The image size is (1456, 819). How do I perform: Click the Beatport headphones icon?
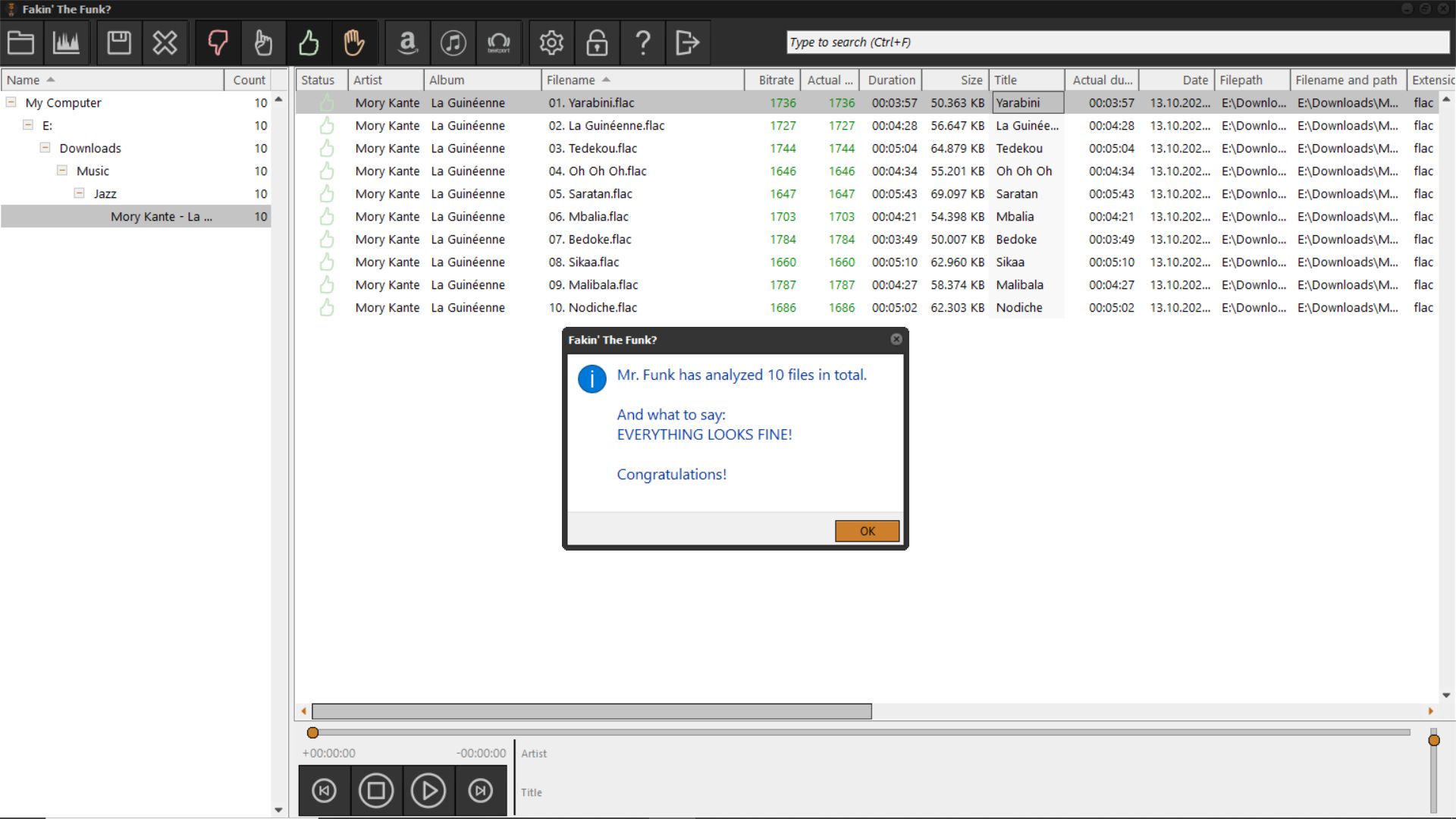(x=498, y=42)
